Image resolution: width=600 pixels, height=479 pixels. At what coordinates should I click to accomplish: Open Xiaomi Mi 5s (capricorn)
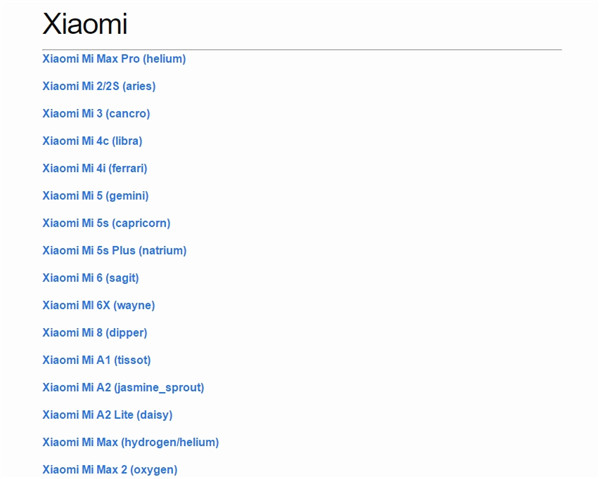[x=106, y=223]
